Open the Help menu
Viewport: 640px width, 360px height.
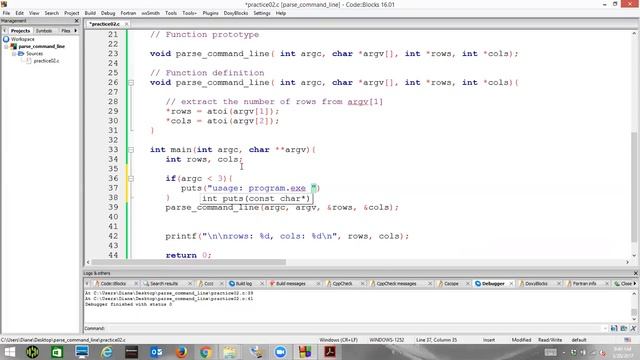(281, 13)
